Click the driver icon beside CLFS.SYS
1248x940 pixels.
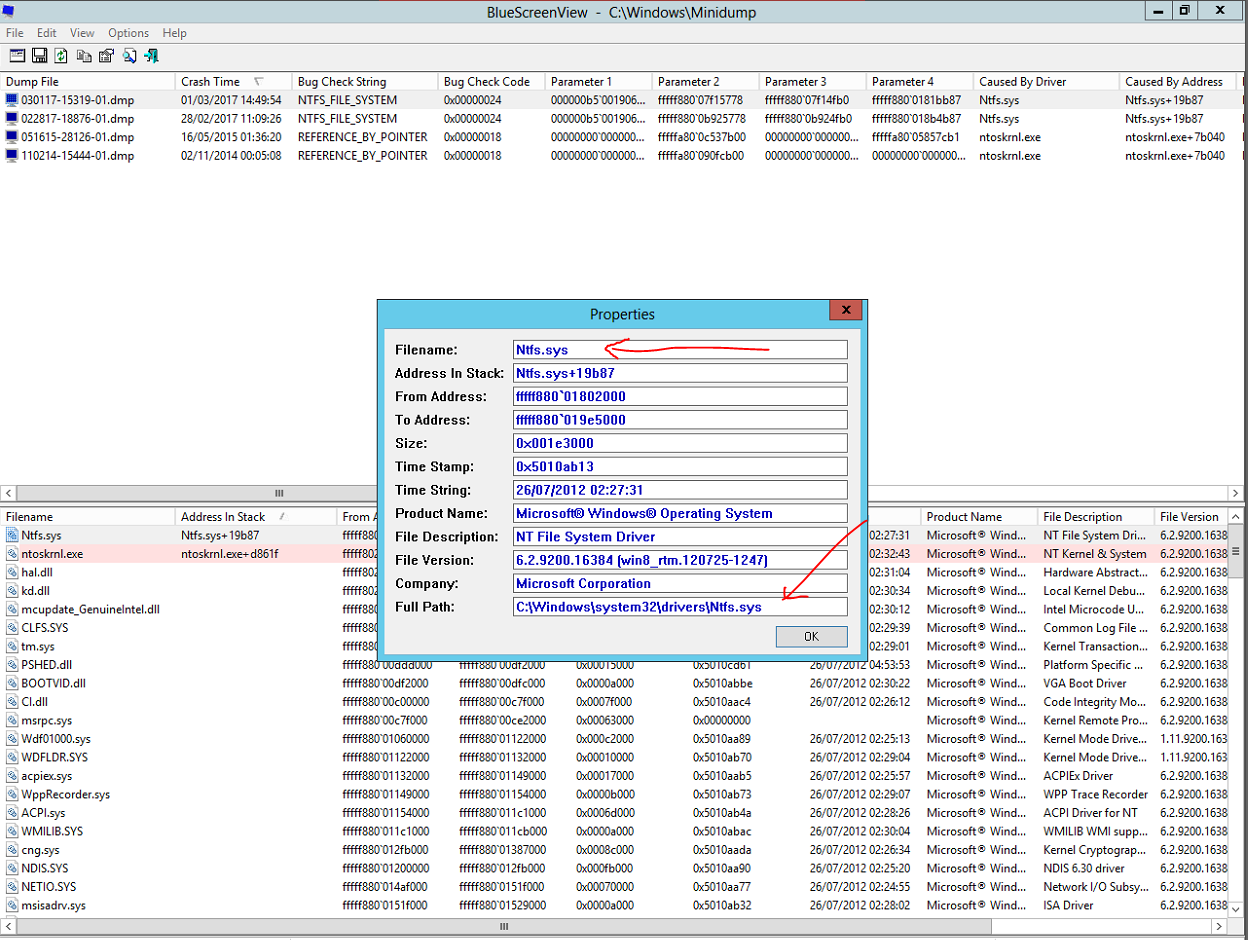pos(12,628)
